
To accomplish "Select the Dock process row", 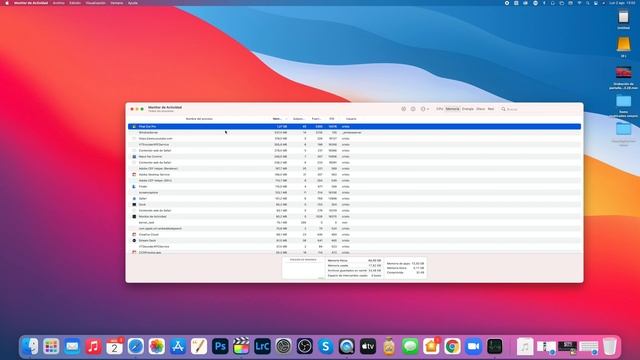I will (354, 204).
